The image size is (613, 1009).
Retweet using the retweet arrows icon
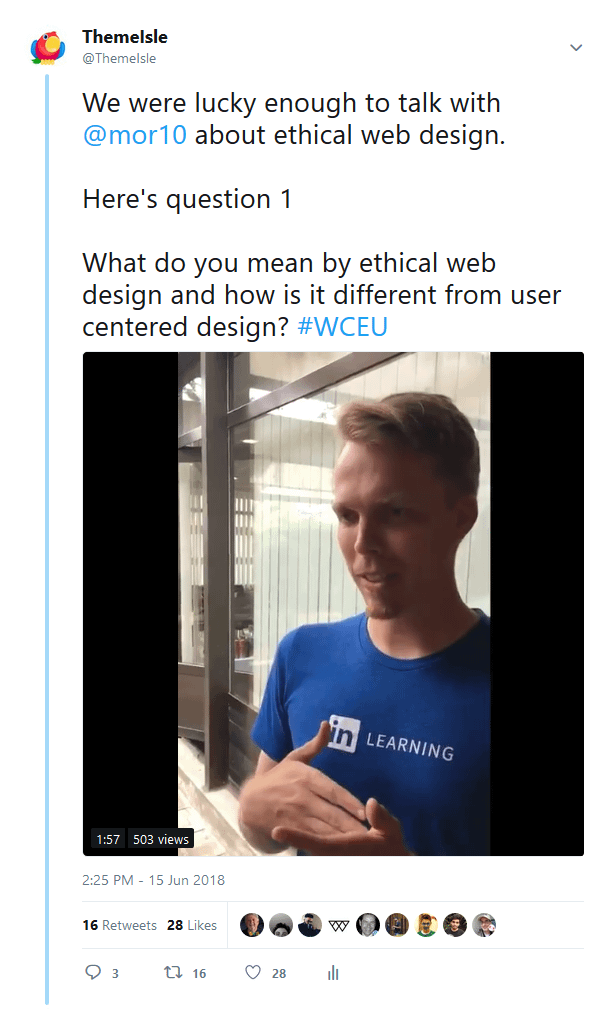click(x=171, y=972)
